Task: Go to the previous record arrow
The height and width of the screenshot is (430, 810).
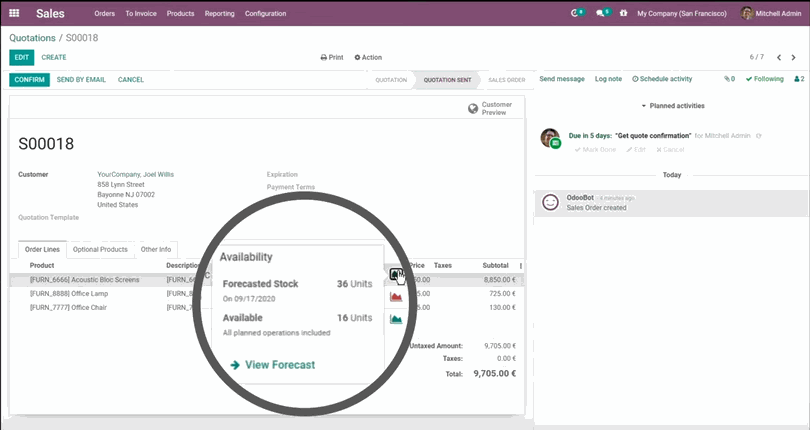Action: [x=779, y=57]
